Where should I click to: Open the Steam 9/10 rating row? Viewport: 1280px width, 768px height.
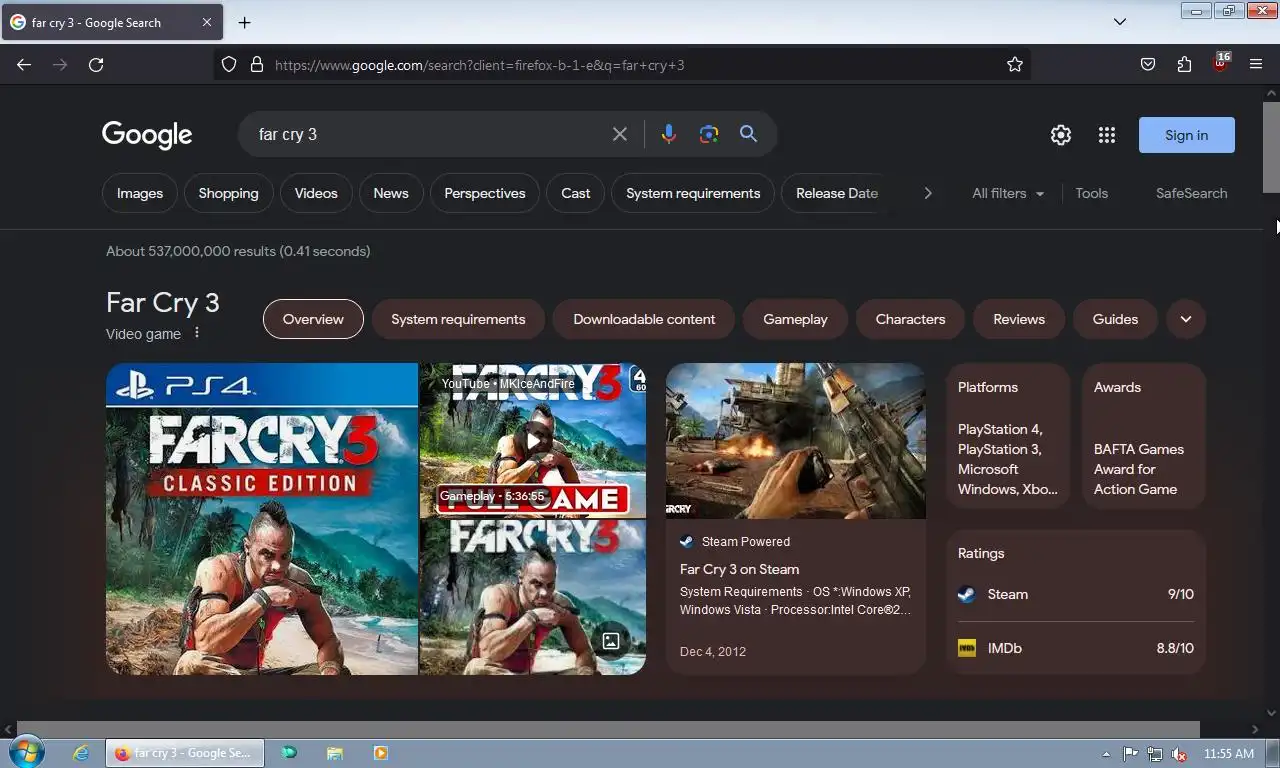pos(1076,594)
